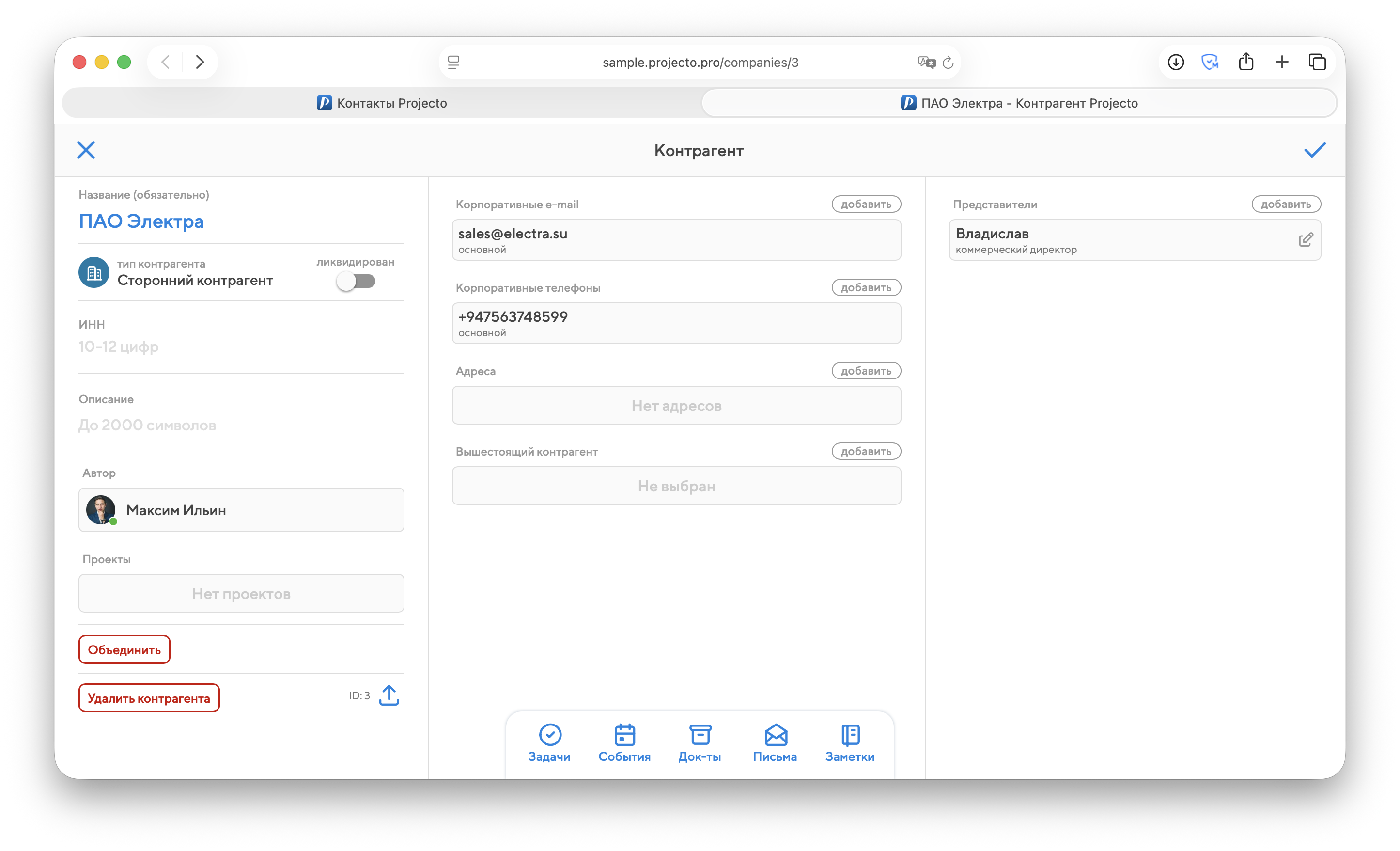Toggle the ликвидирован switch
This screenshot has width=1400, height=851.
click(356, 281)
